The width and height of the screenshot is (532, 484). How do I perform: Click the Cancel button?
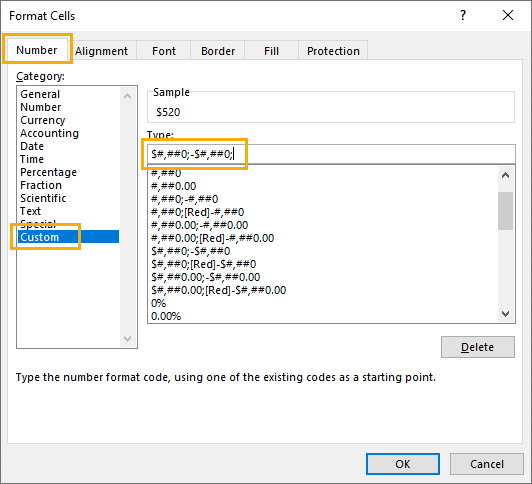[487, 464]
